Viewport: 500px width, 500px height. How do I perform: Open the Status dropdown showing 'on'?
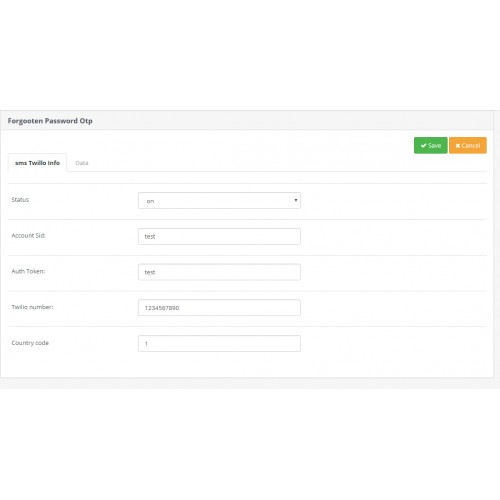[x=219, y=201]
